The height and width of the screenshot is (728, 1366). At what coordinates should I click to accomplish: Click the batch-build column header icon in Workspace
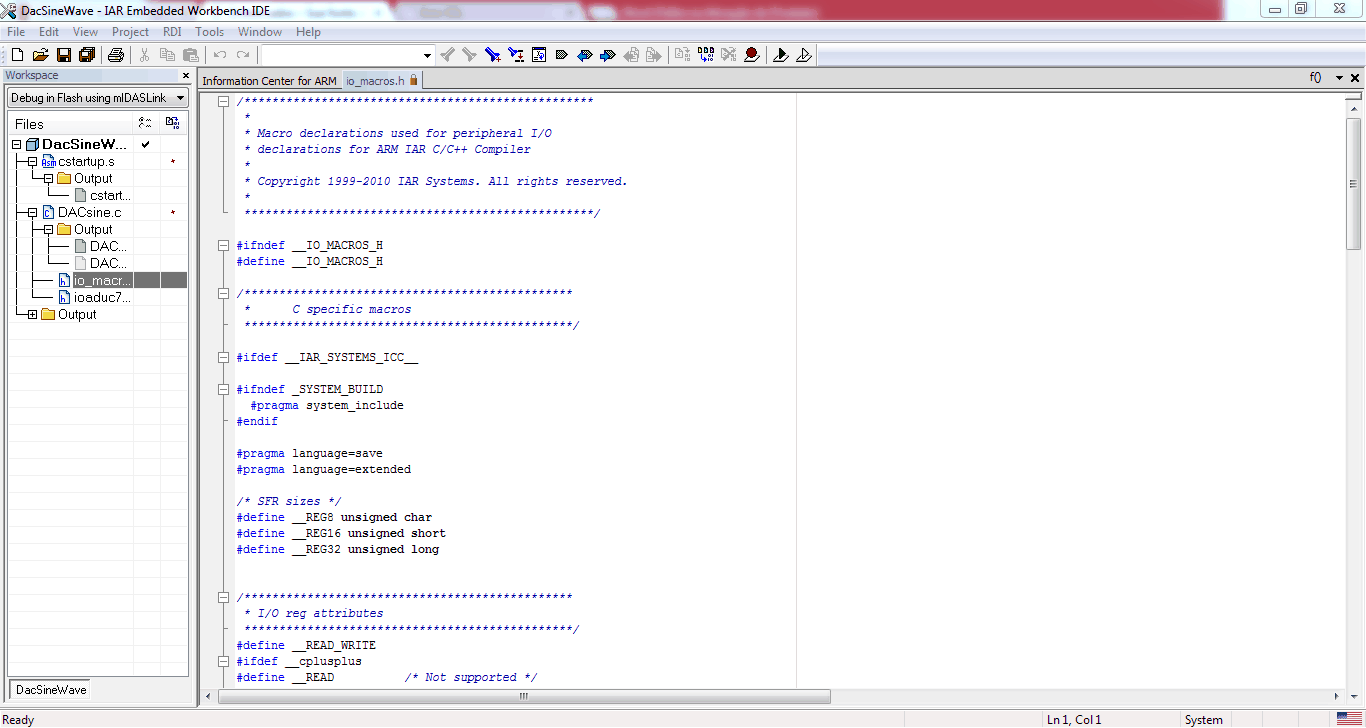[172, 123]
